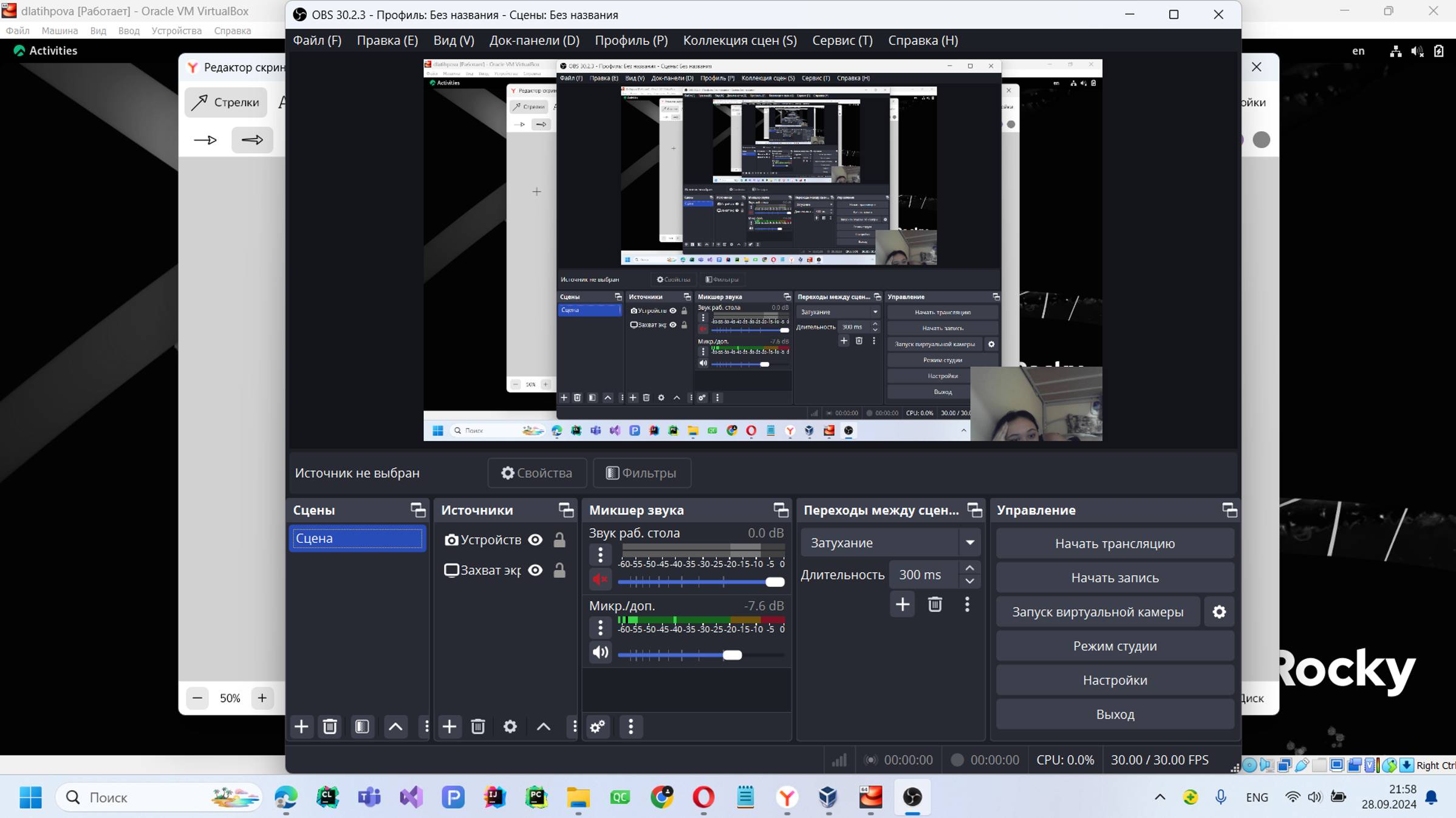Mute Микр./доп. audio speaker icon
1456x818 pixels.
600,652
